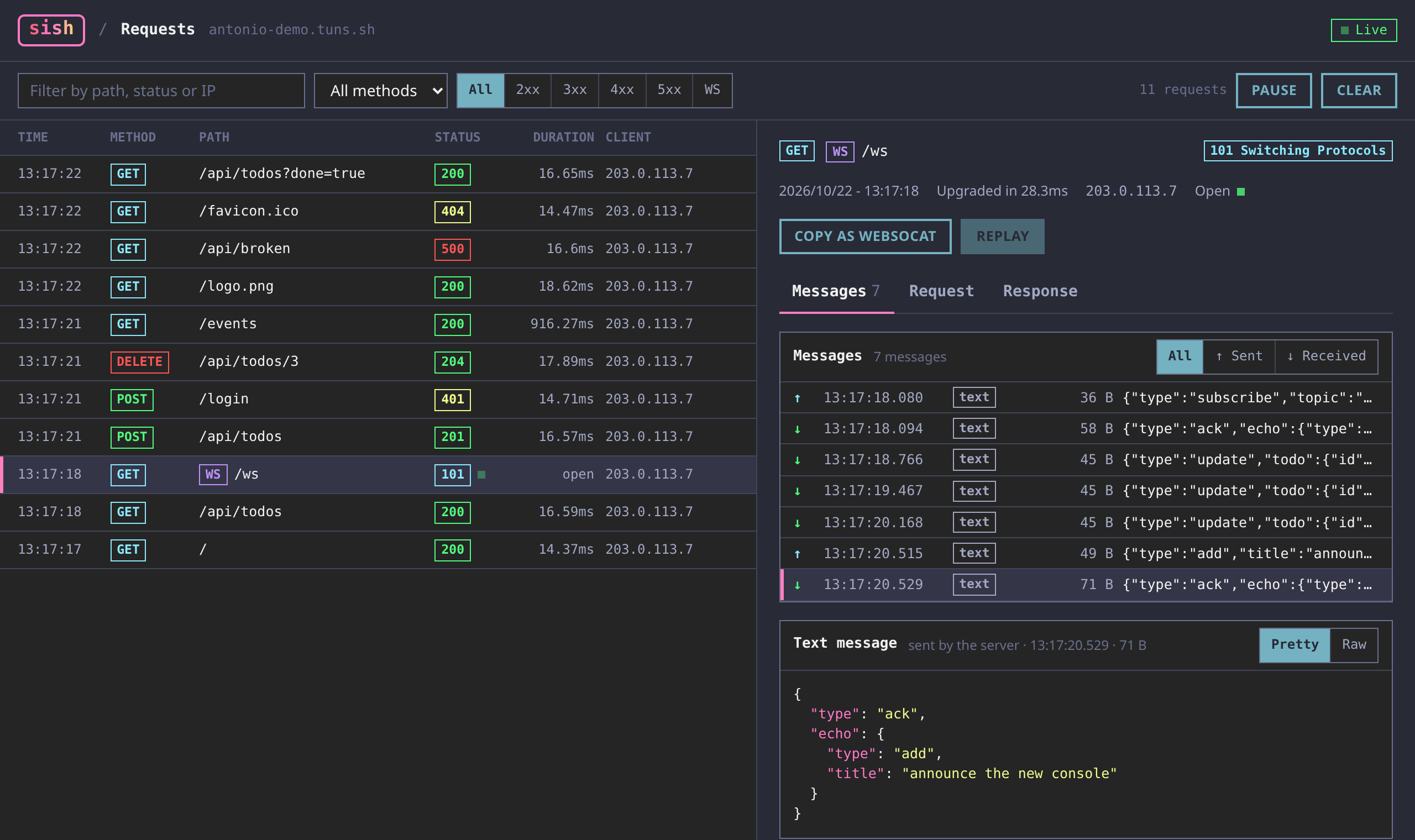Click the 201 status badge for POST /api/todos
This screenshot has height=840, width=1415.
click(452, 437)
